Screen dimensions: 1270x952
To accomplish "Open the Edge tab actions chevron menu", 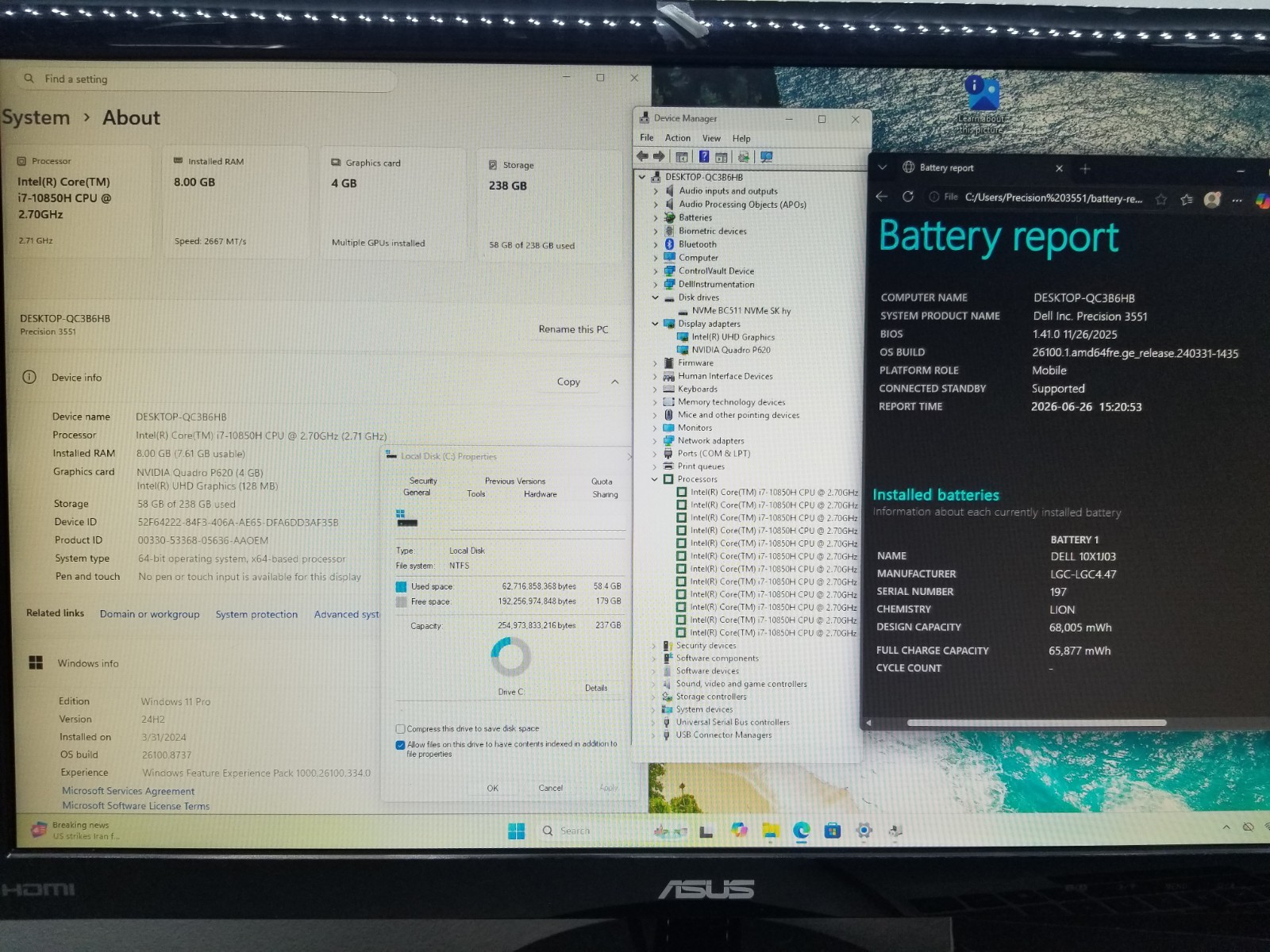I will 883,167.
